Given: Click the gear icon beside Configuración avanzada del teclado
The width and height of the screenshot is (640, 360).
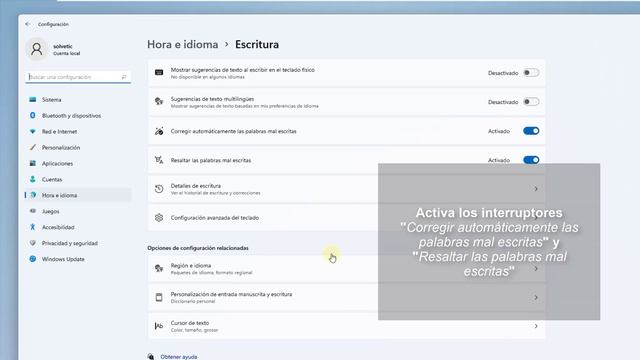Looking at the screenshot, I should point(159,218).
